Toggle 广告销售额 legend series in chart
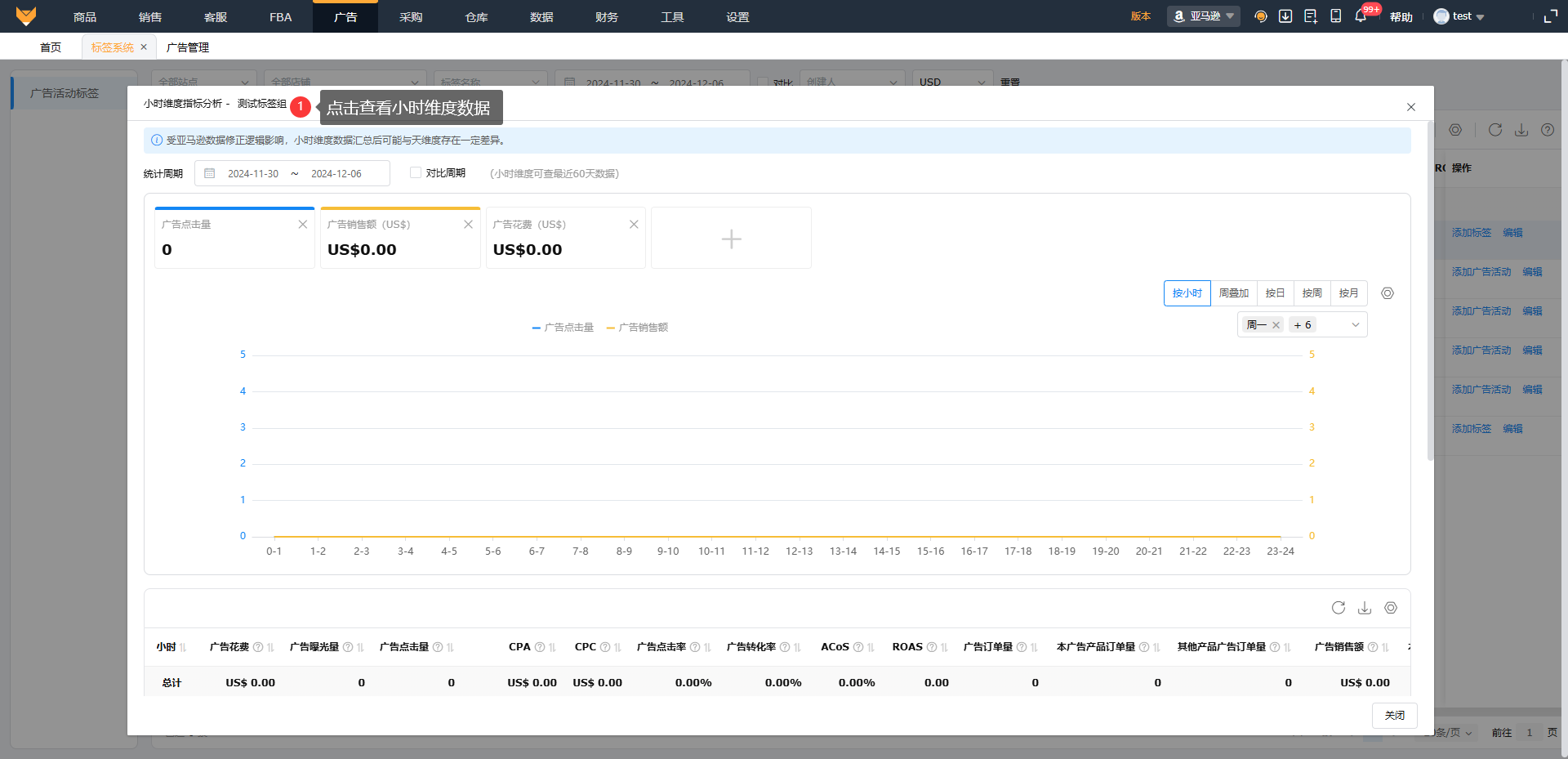 click(637, 328)
